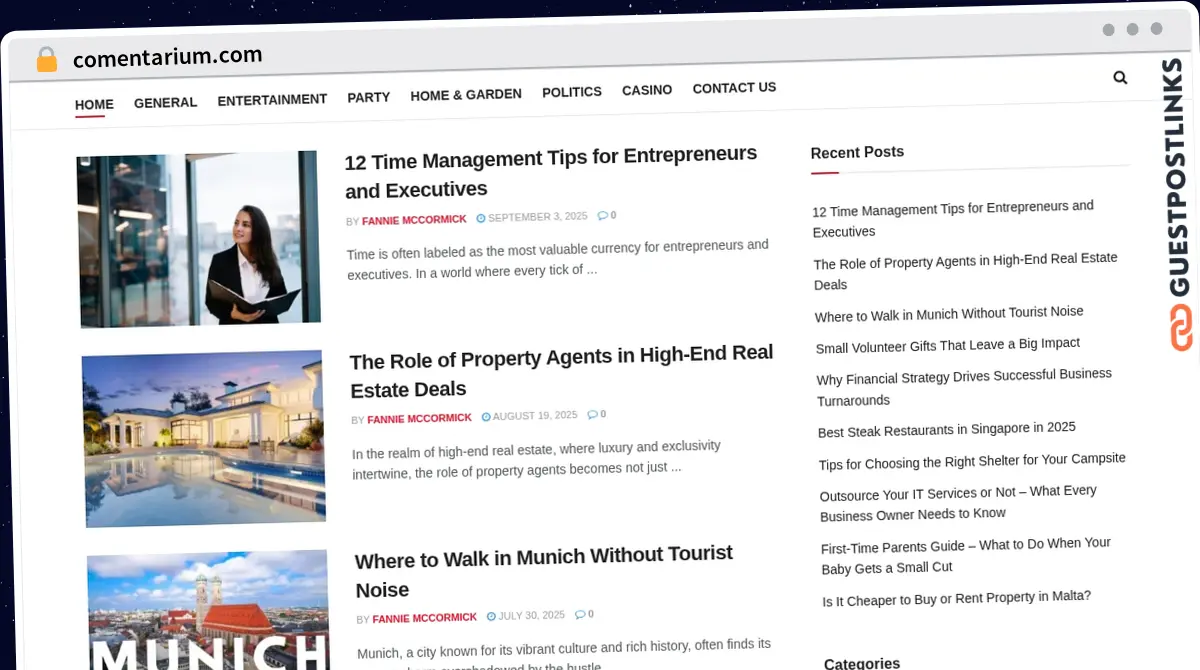Open the HOME menu item
Image resolution: width=1200 pixels, height=670 pixels.
[94, 104]
